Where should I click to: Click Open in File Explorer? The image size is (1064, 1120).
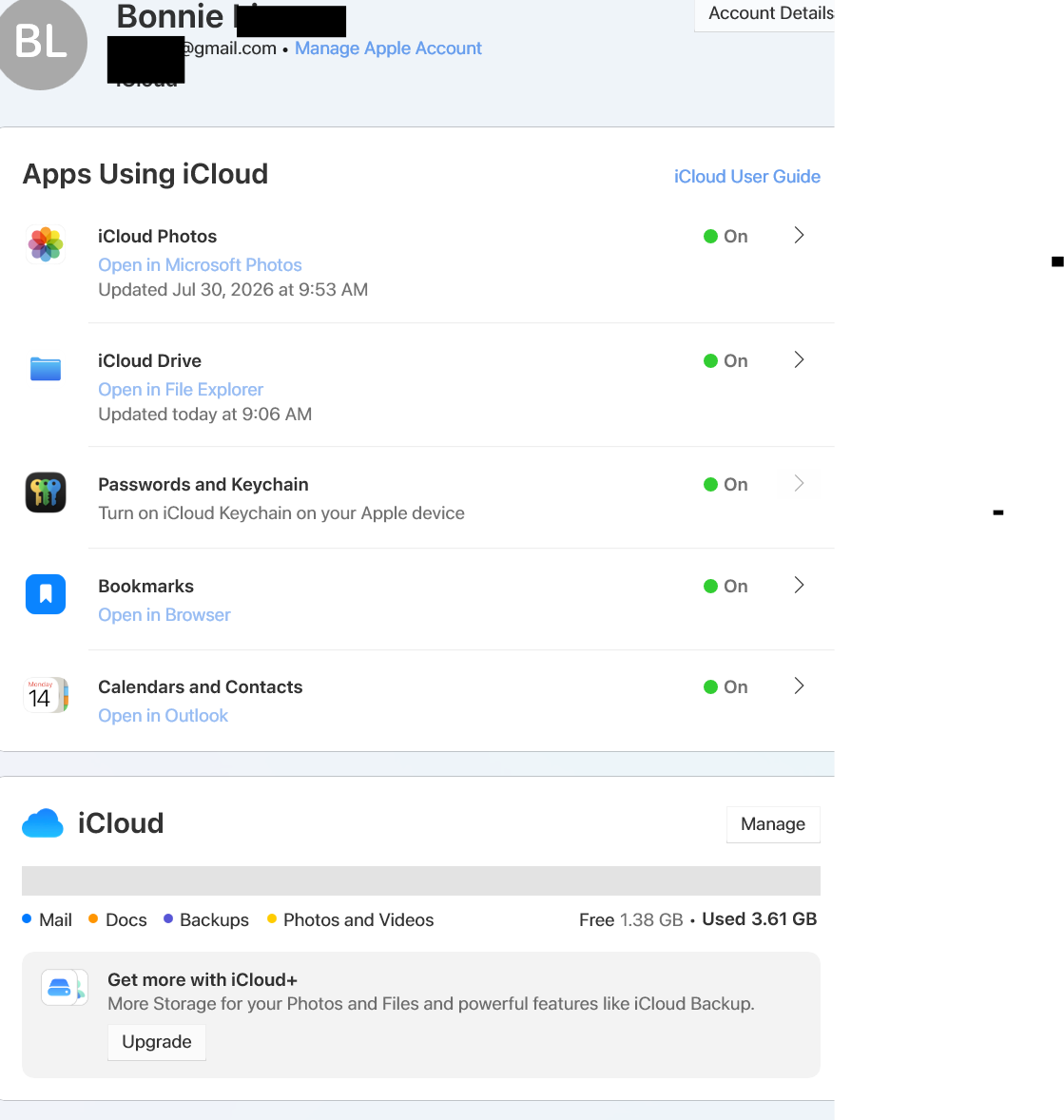(181, 389)
